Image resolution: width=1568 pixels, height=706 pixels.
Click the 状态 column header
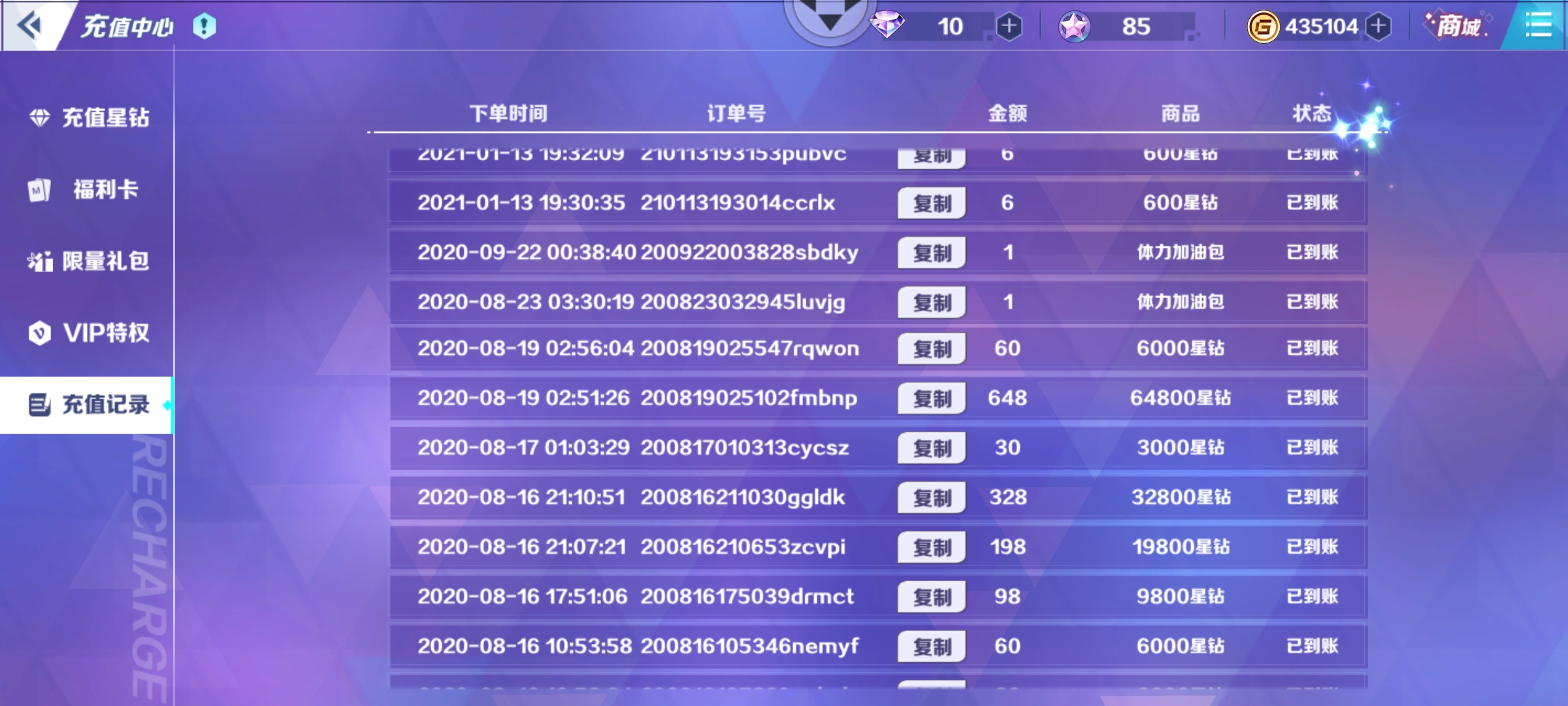point(1312,114)
